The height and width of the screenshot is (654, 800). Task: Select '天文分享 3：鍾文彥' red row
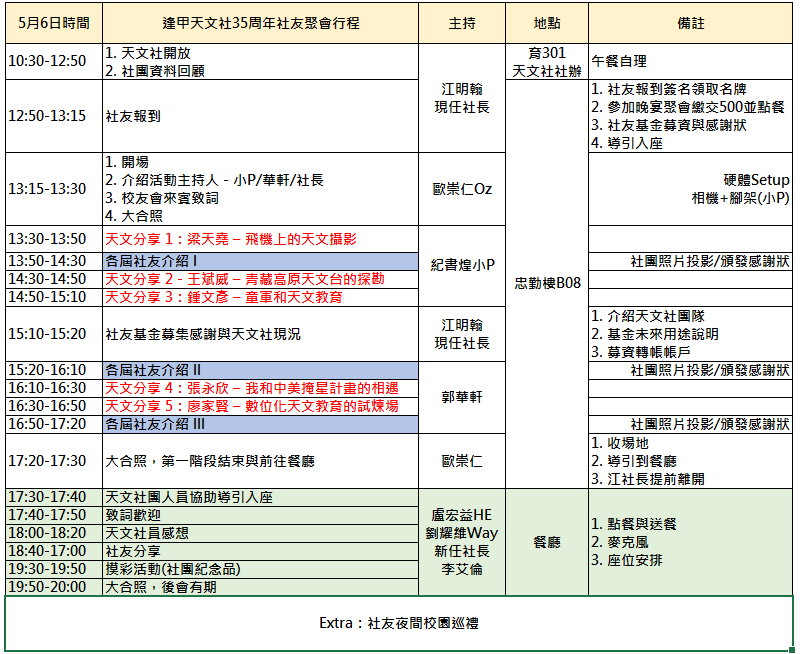coord(260,297)
